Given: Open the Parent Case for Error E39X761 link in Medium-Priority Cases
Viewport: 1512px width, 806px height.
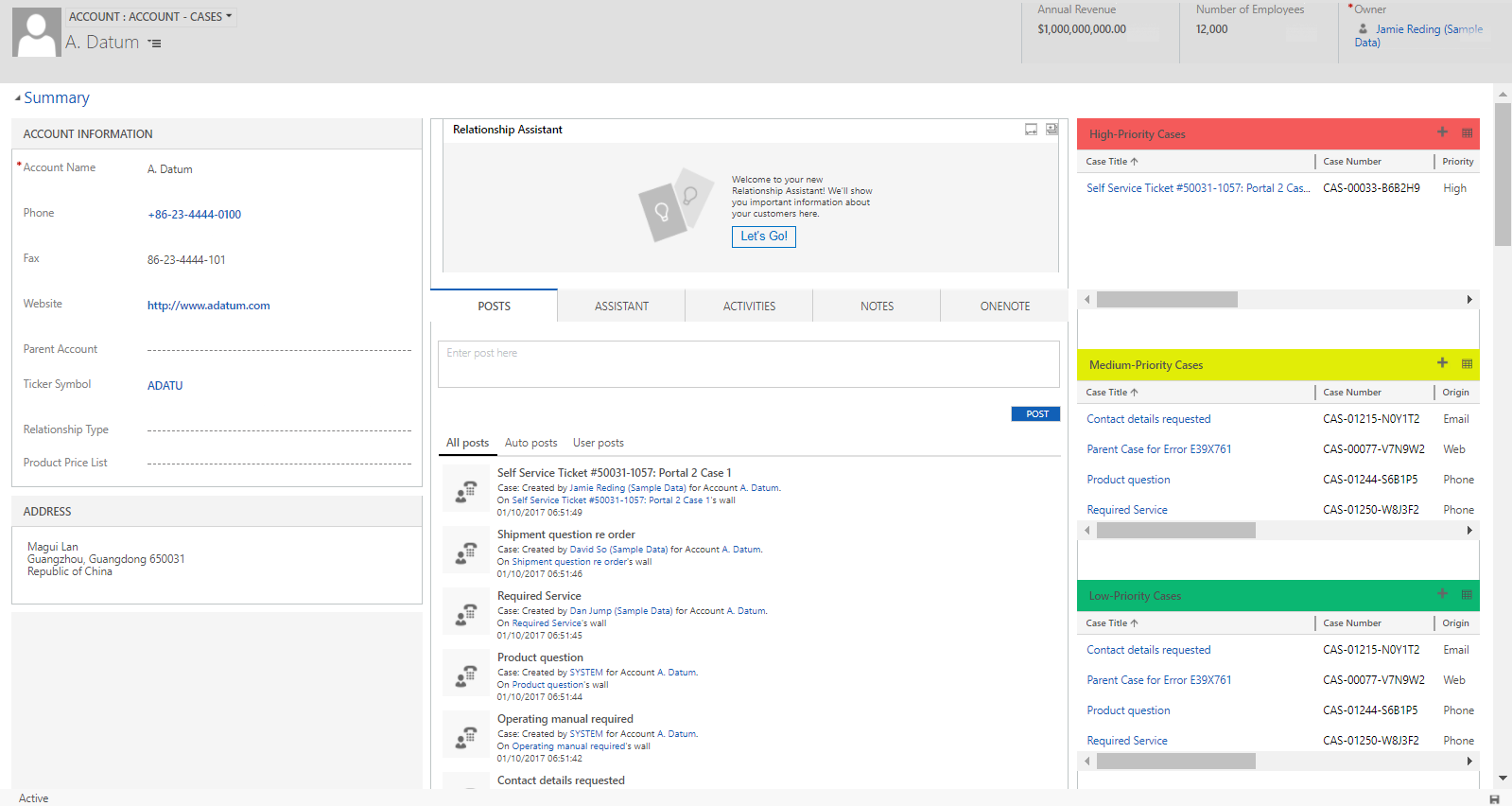Looking at the screenshot, I should click(1158, 449).
